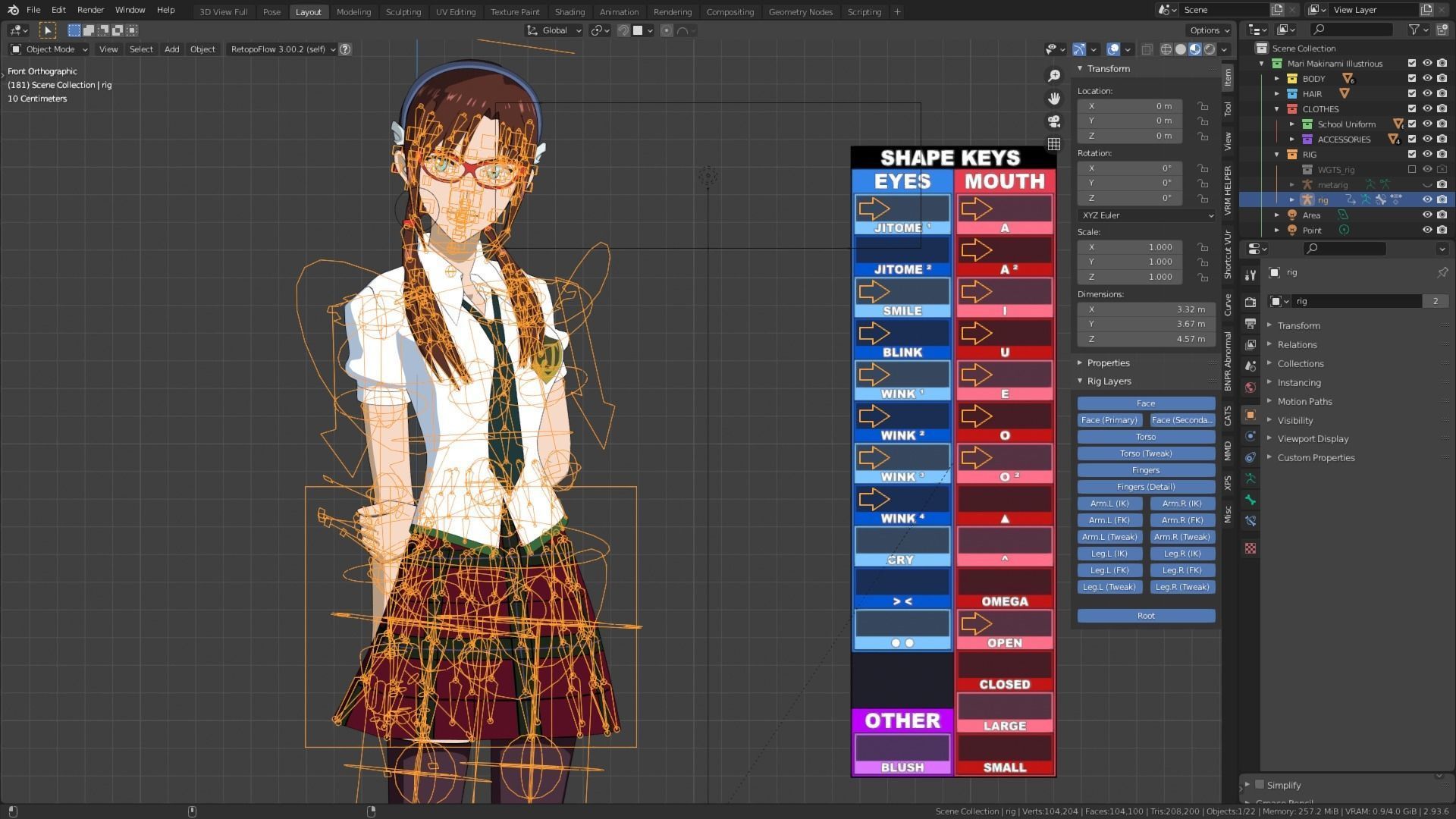Select material preview shading icon
Screen dimensions: 1456x819
tap(1195, 49)
